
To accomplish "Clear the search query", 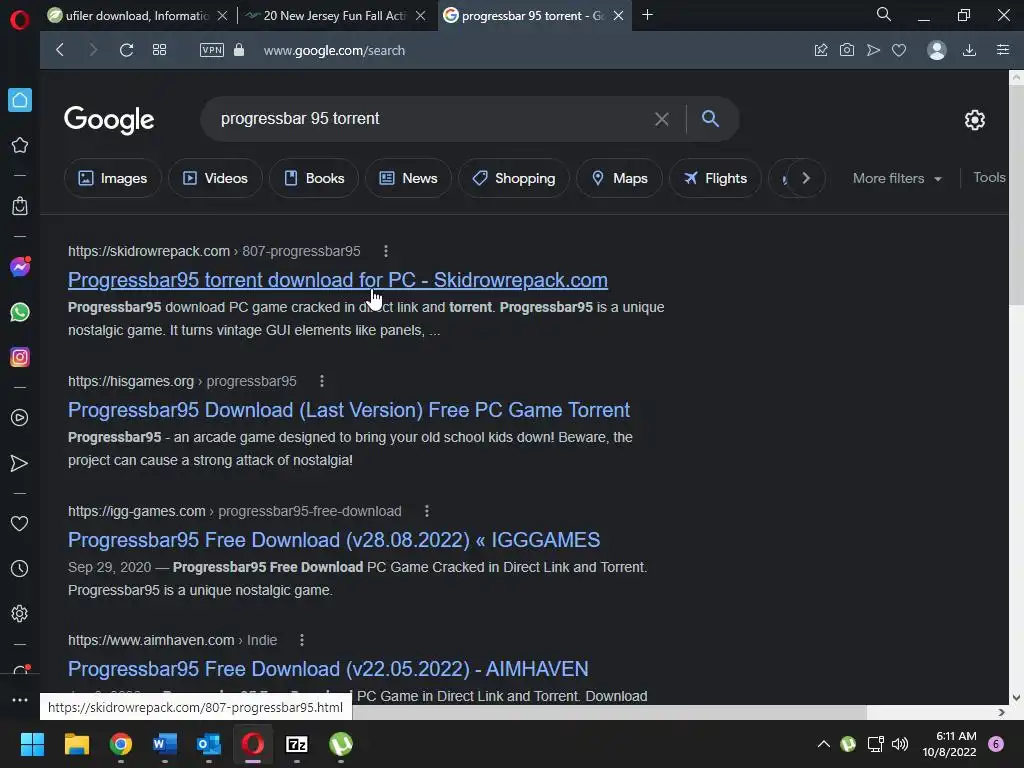I will (x=662, y=119).
